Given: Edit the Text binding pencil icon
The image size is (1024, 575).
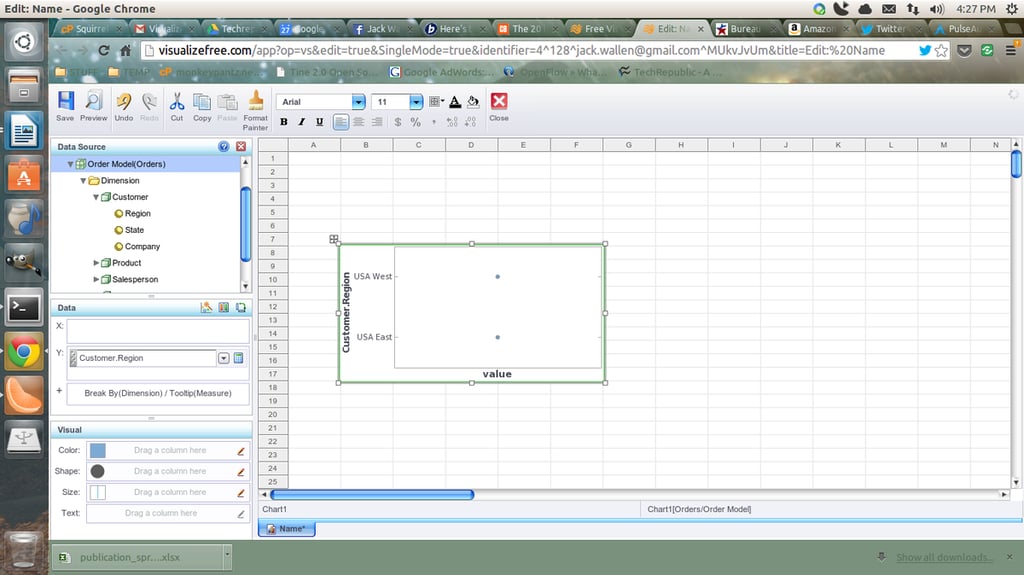Looking at the screenshot, I should pyautogui.click(x=240, y=514).
